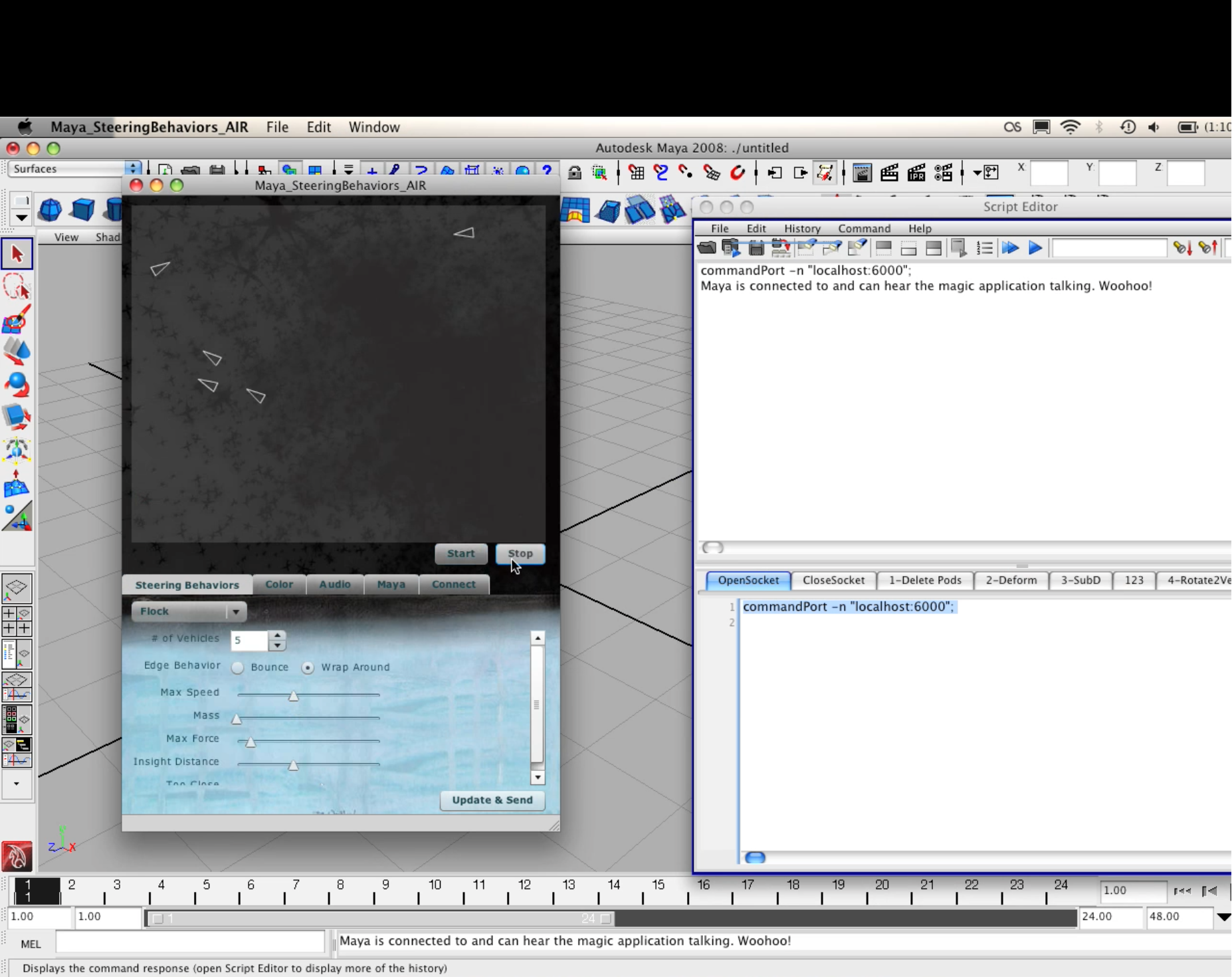Click the MEL command input field

coord(190,942)
